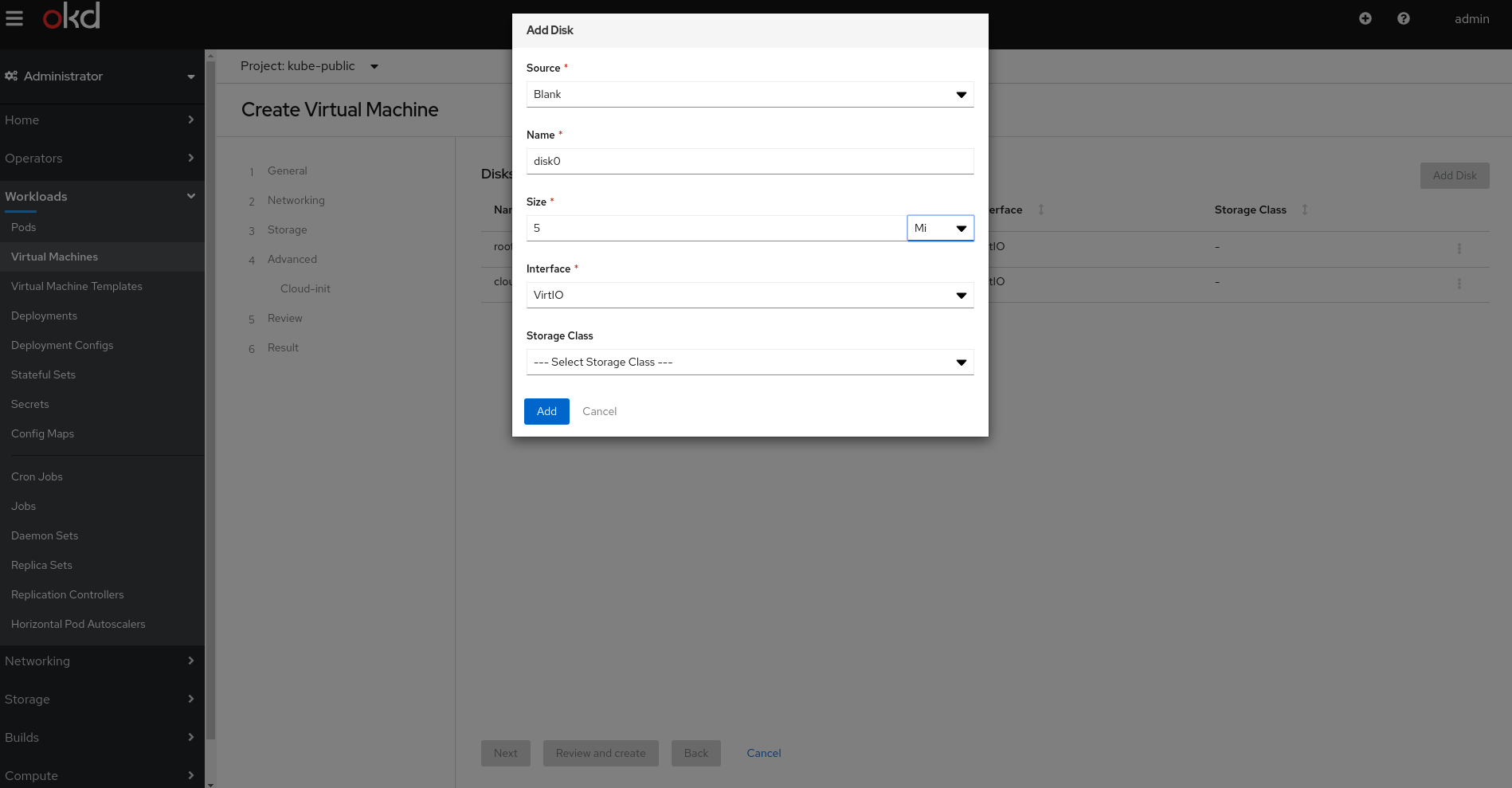Viewport: 1512px width, 788px height.
Task: Open Deployment Configs page
Action: 62,345
